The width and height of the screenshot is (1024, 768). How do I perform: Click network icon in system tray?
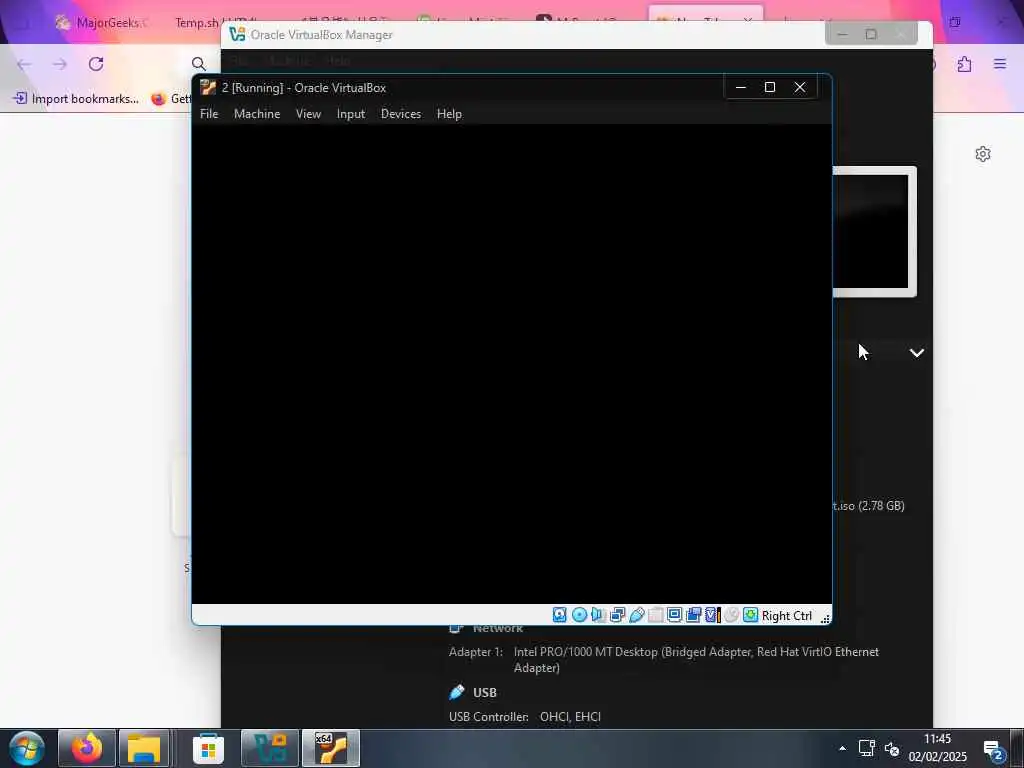click(x=867, y=748)
